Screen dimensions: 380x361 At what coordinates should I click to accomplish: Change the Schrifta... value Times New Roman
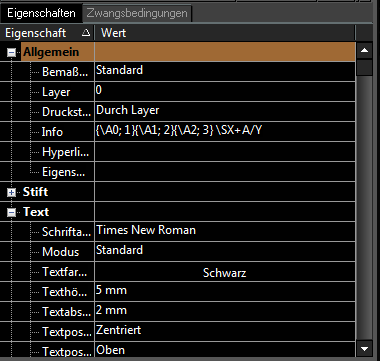click(225, 232)
